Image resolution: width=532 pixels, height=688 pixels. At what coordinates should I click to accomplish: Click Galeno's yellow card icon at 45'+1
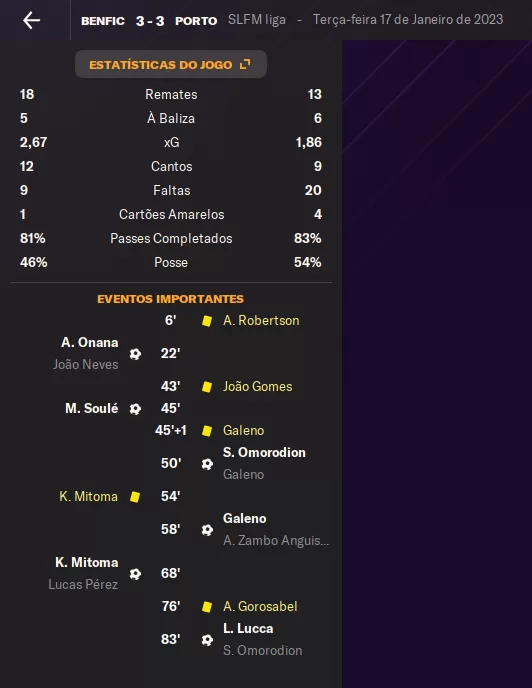(207, 430)
